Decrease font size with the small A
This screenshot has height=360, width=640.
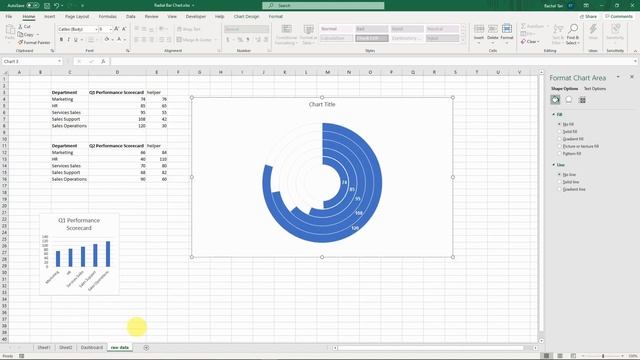(124, 29)
